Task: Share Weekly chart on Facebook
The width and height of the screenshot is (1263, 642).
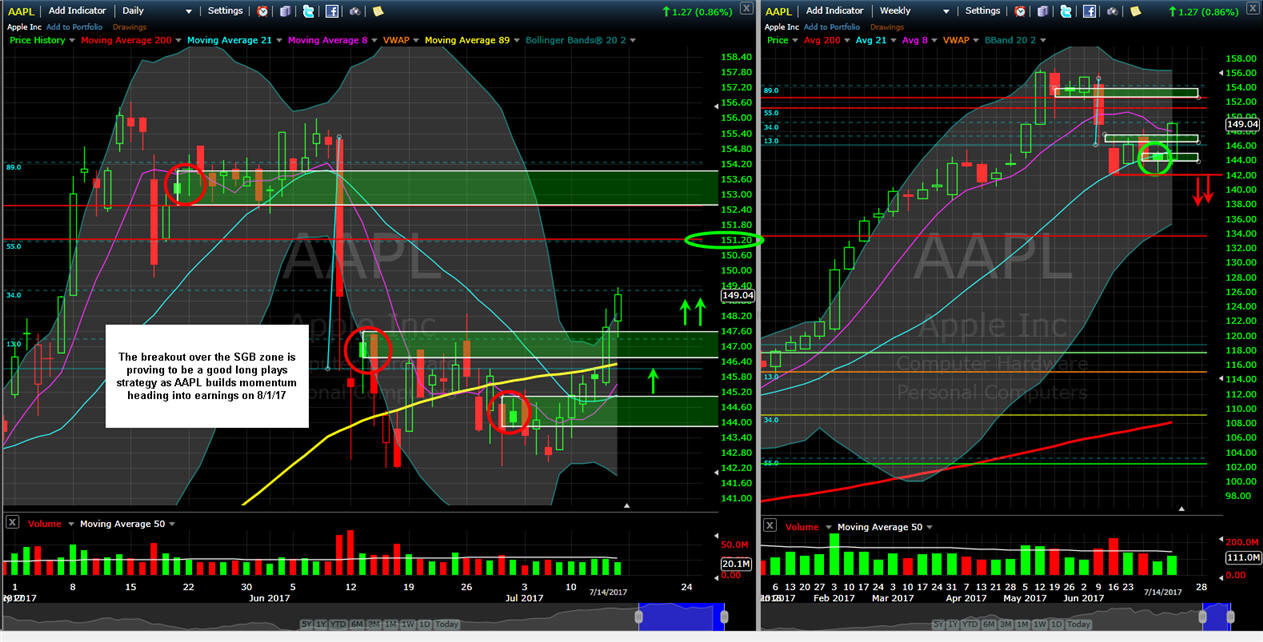Action: pyautogui.click(x=1089, y=11)
